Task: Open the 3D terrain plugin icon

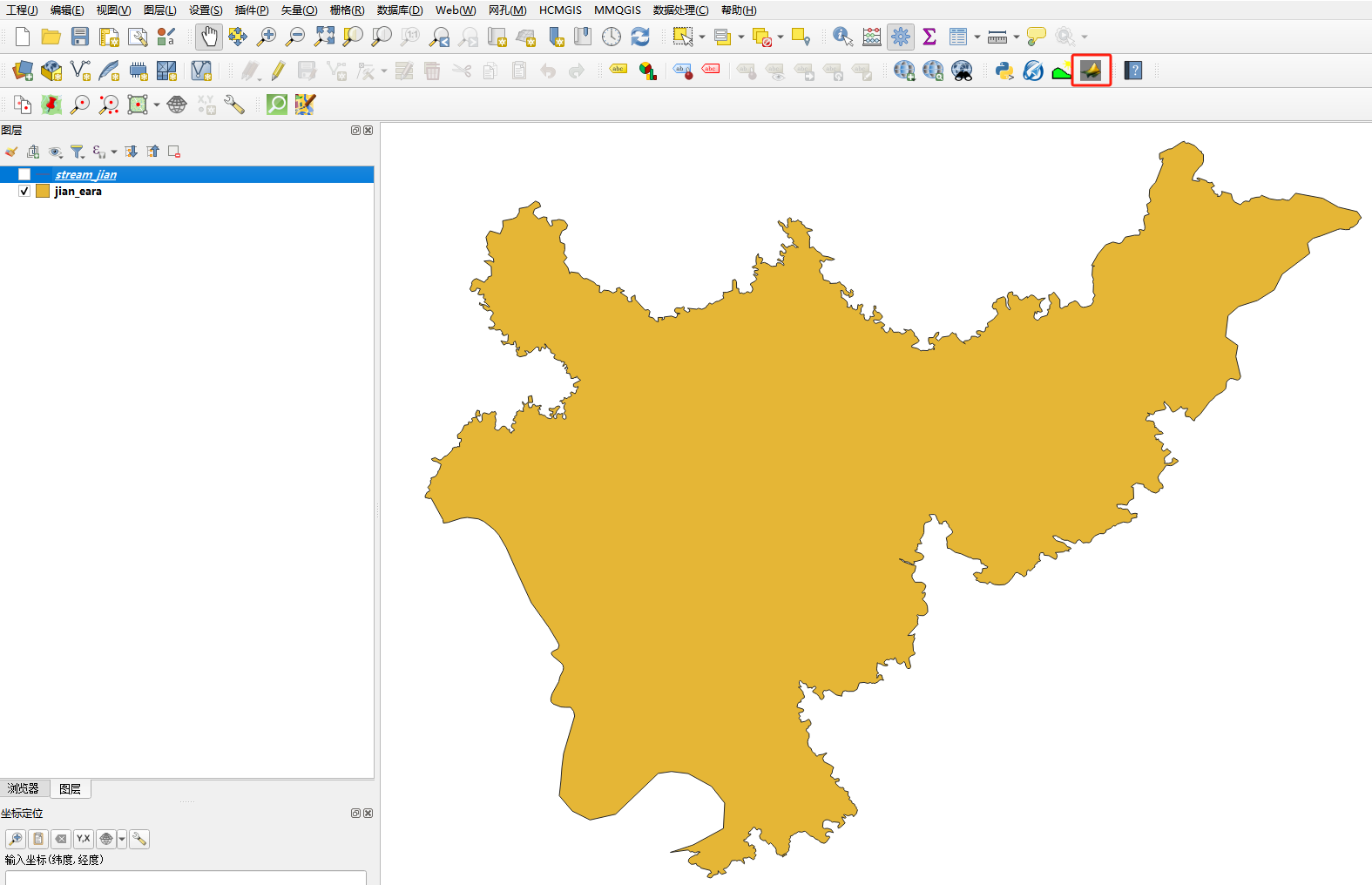Action: click(x=1091, y=71)
